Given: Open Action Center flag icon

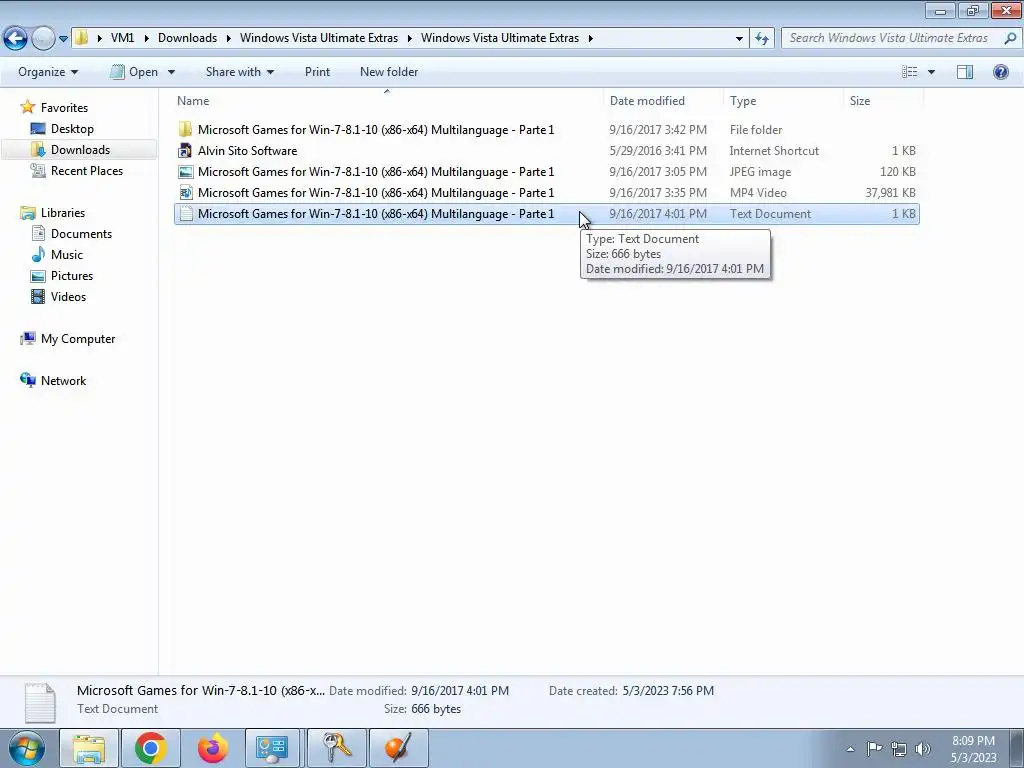Looking at the screenshot, I should pos(874,748).
